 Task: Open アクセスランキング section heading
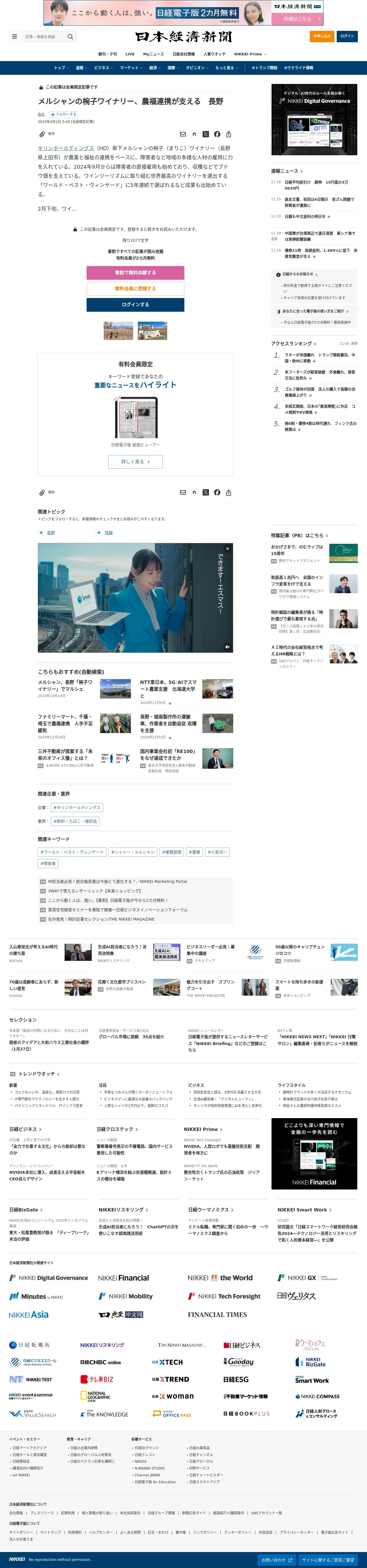pyautogui.click(x=294, y=343)
